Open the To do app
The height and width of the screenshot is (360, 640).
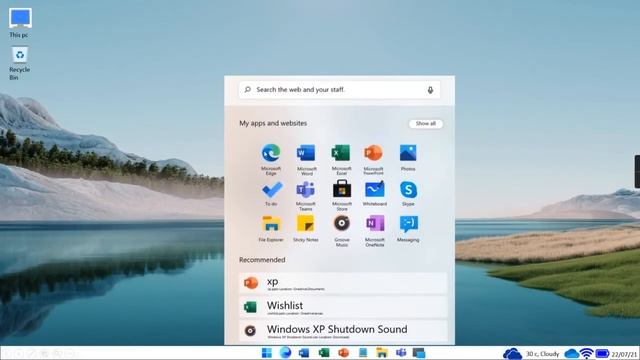272,189
